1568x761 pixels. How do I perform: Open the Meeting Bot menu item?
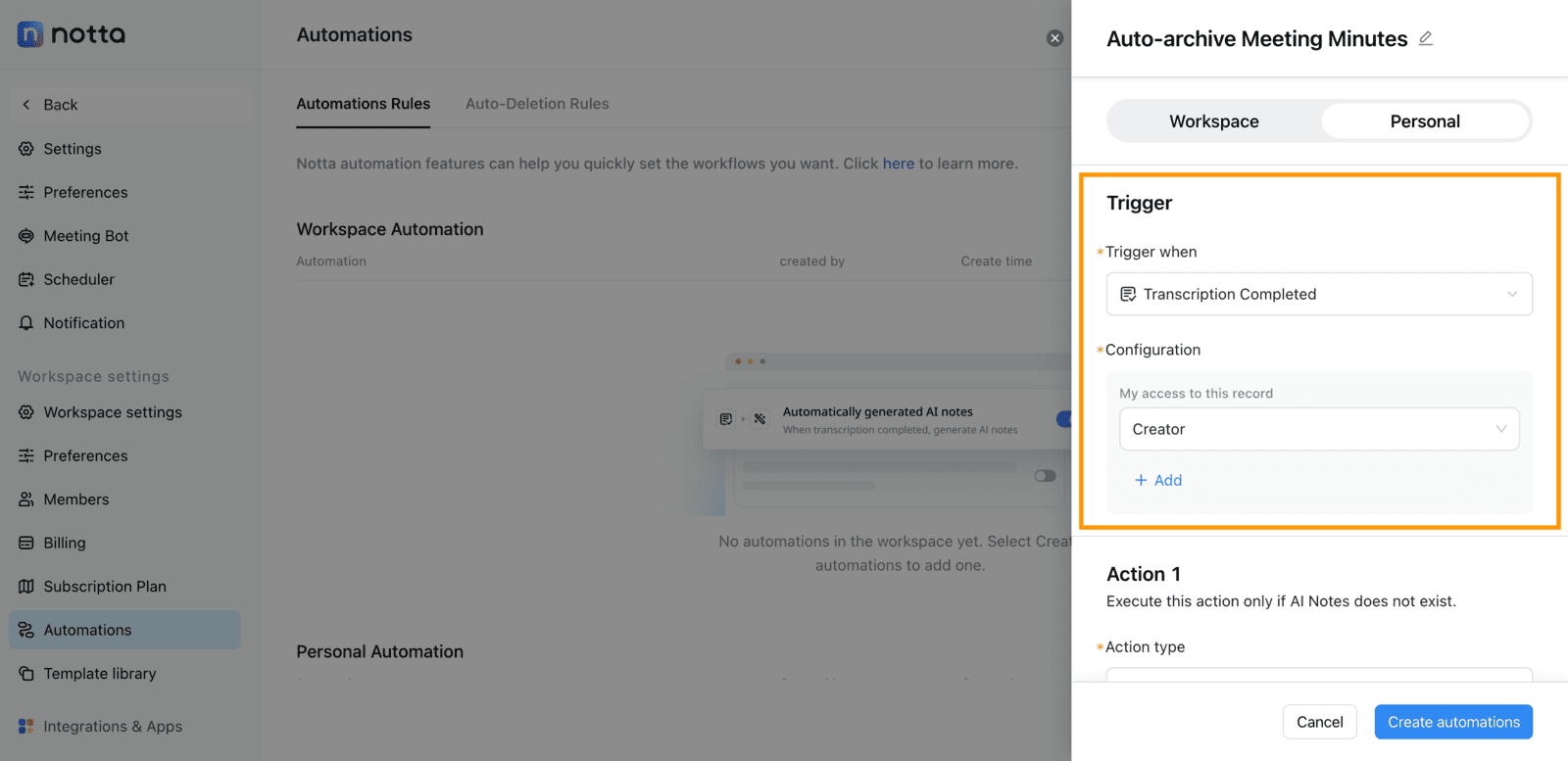pos(125,236)
